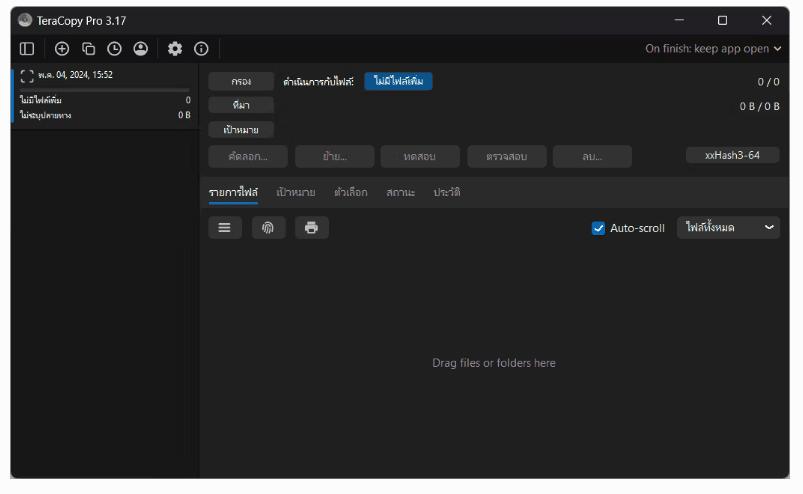Click the info circle icon

point(201,48)
